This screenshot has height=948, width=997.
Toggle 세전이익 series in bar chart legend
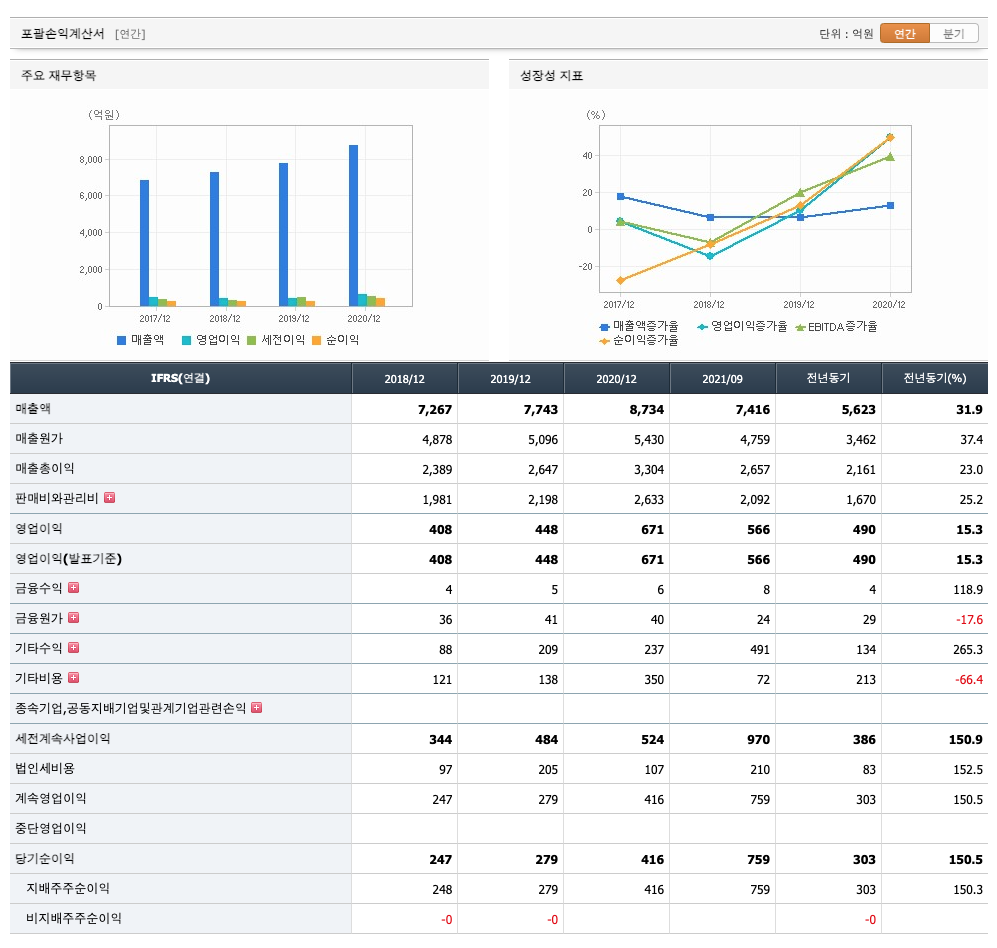(276, 340)
